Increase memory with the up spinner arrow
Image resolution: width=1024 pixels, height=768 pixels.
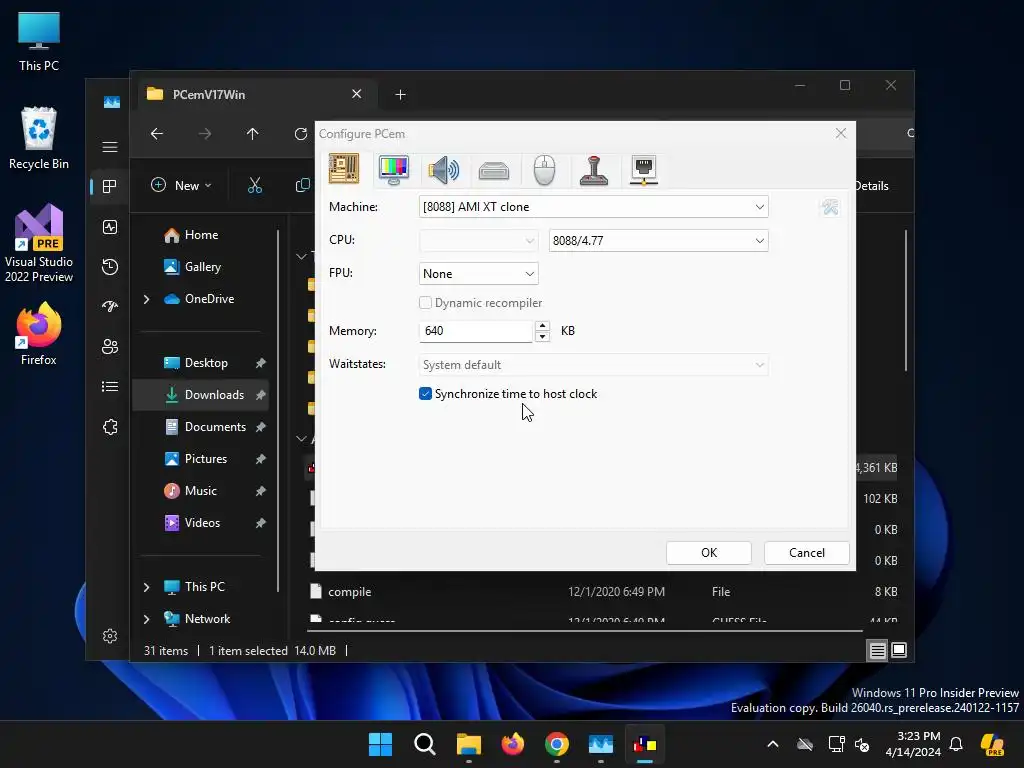[542, 325]
